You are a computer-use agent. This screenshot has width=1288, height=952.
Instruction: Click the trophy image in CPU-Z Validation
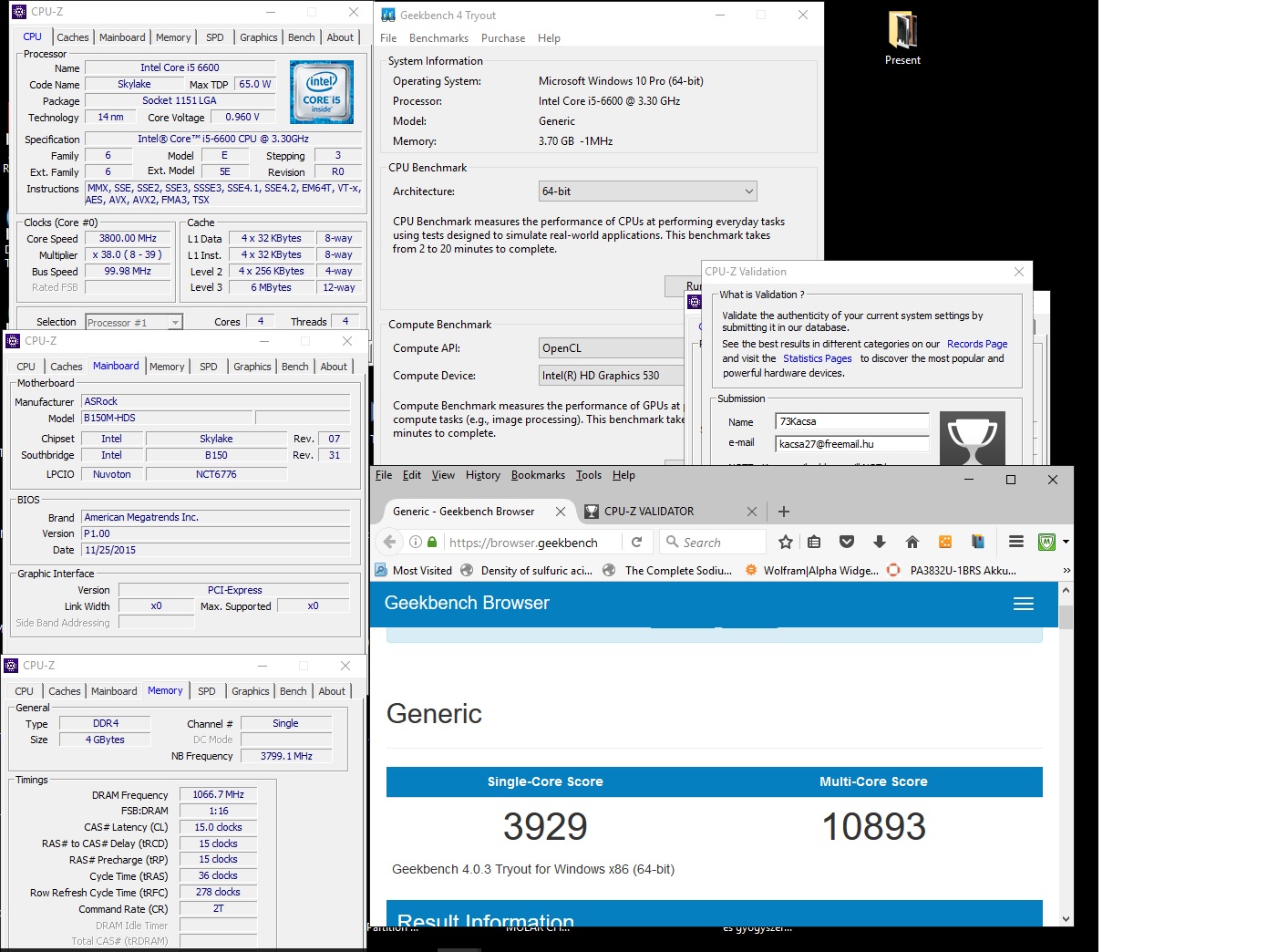(973, 439)
